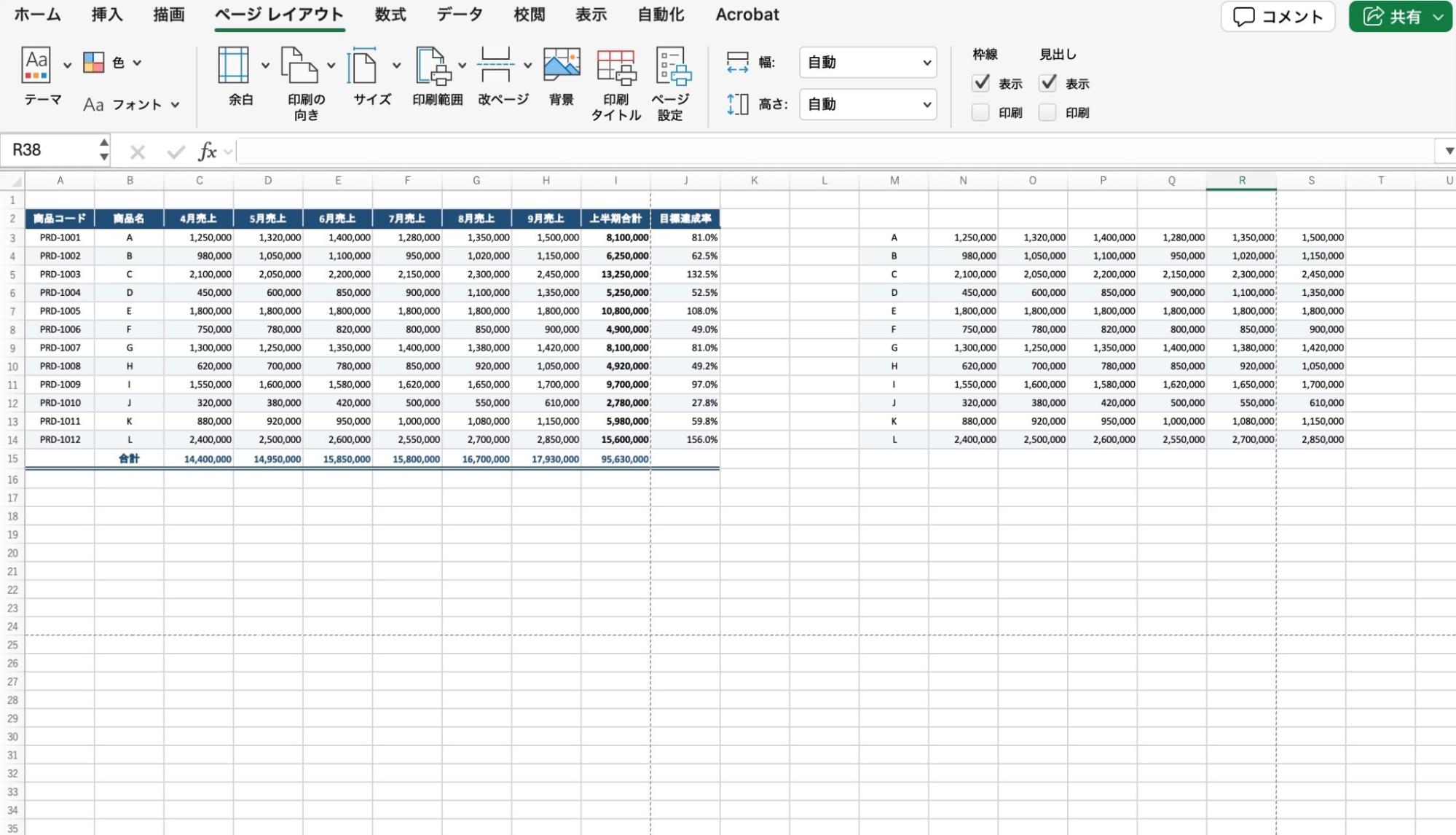Switch to the 校閲 tab

pos(530,15)
